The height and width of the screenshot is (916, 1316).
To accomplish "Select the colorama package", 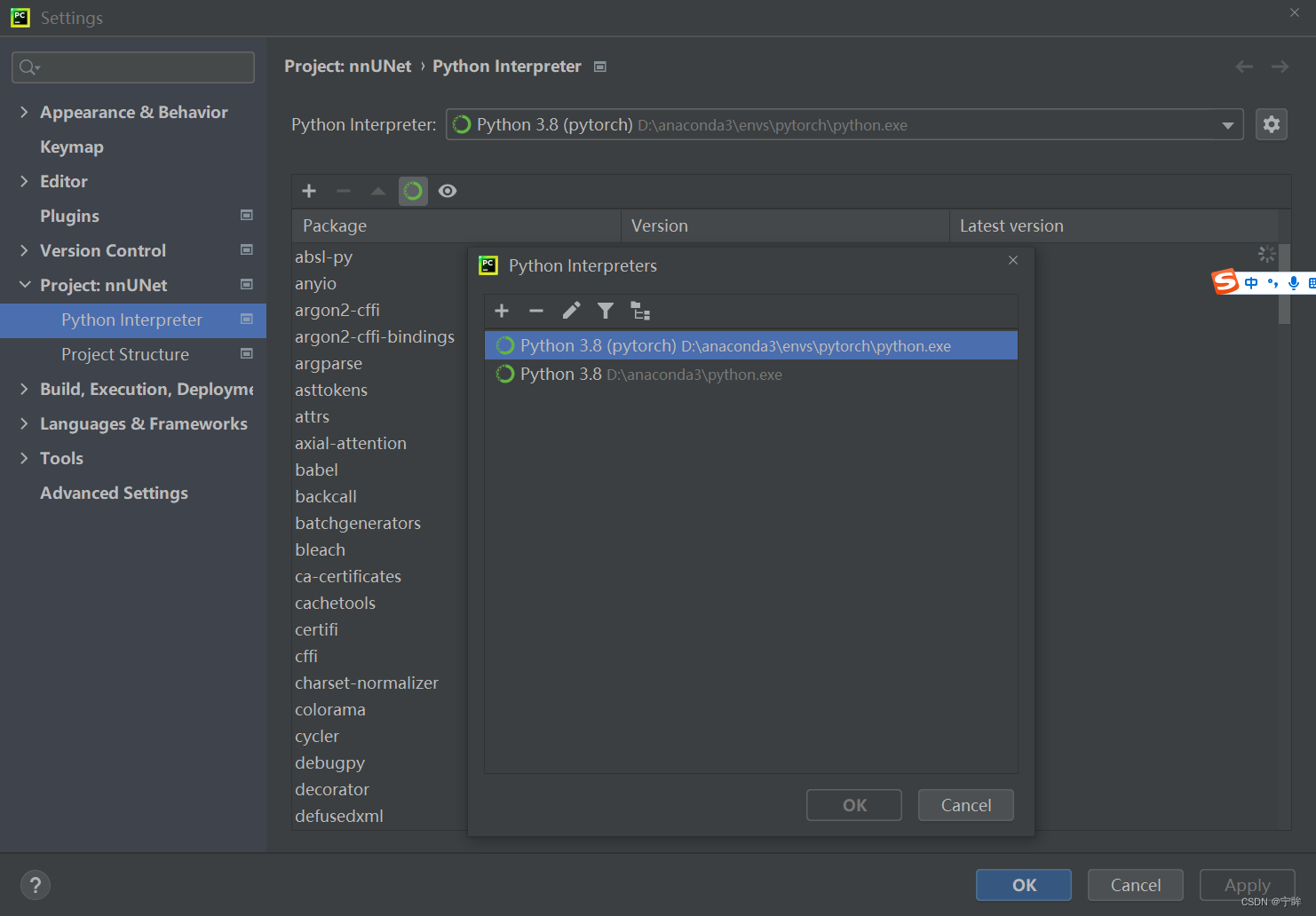I will (330, 709).
